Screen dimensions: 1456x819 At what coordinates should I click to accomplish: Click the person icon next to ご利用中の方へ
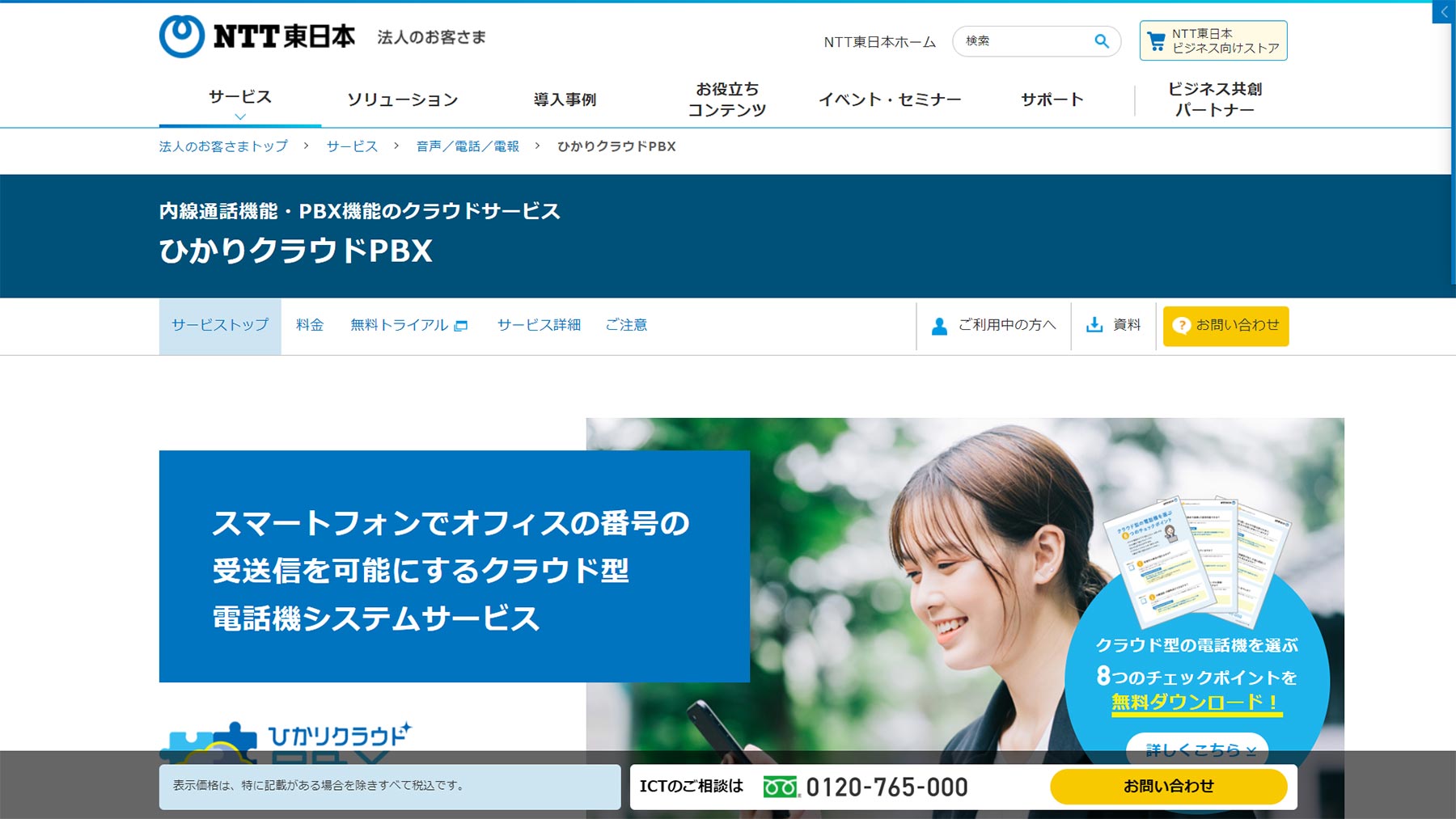pyautogui.click(x=938, y=325)
